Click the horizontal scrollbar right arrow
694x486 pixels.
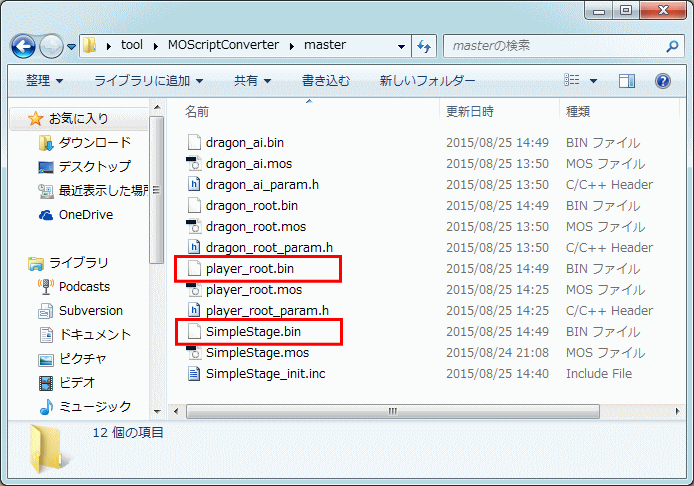coord(677,411)
